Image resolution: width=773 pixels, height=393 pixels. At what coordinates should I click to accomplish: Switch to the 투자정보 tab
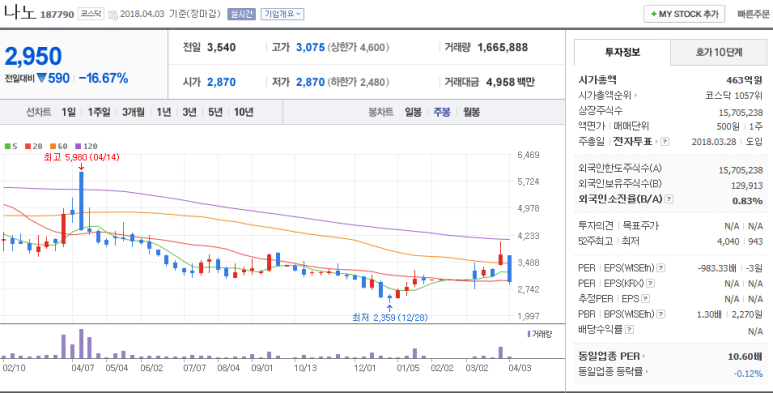coord(623,52)
